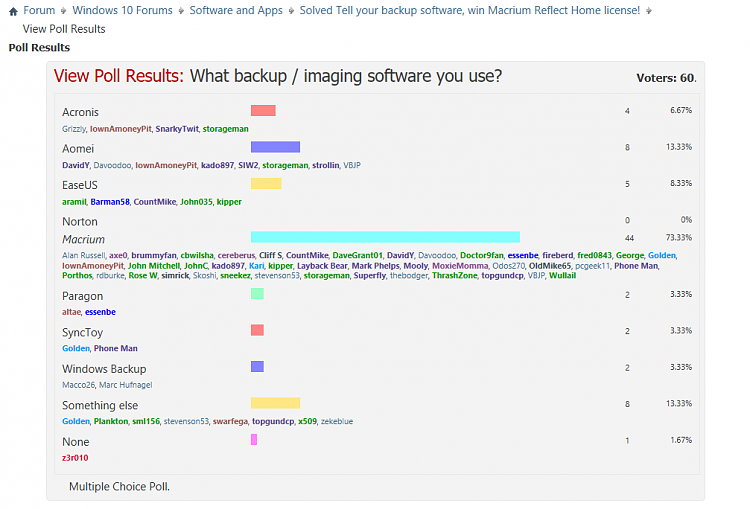This screenshot has width=750, height=509.
Task: Click John Mitchell in the Macrium voters
Action: pos(154,266)
